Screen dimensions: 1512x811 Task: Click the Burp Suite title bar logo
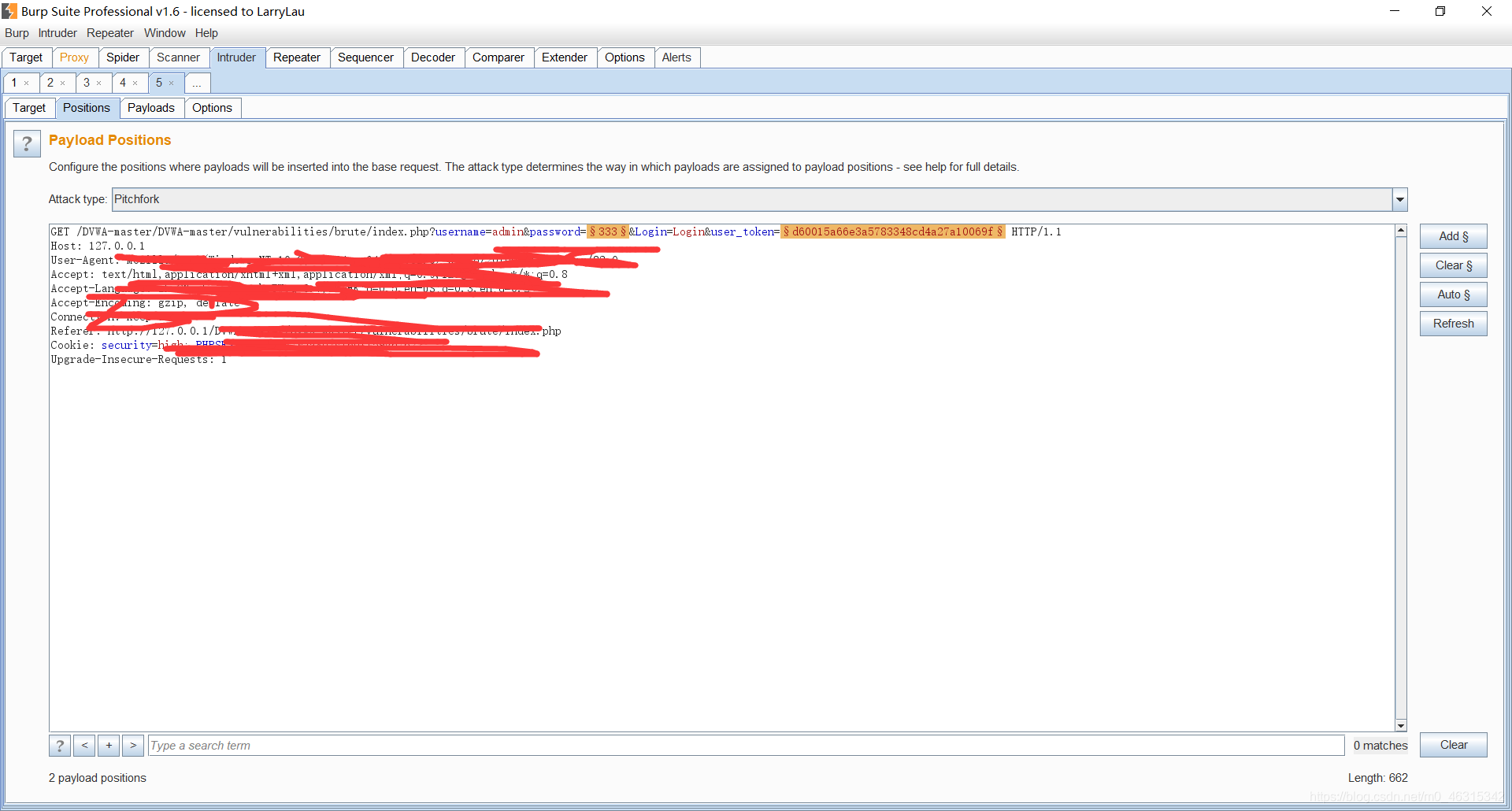pos(9,11)
